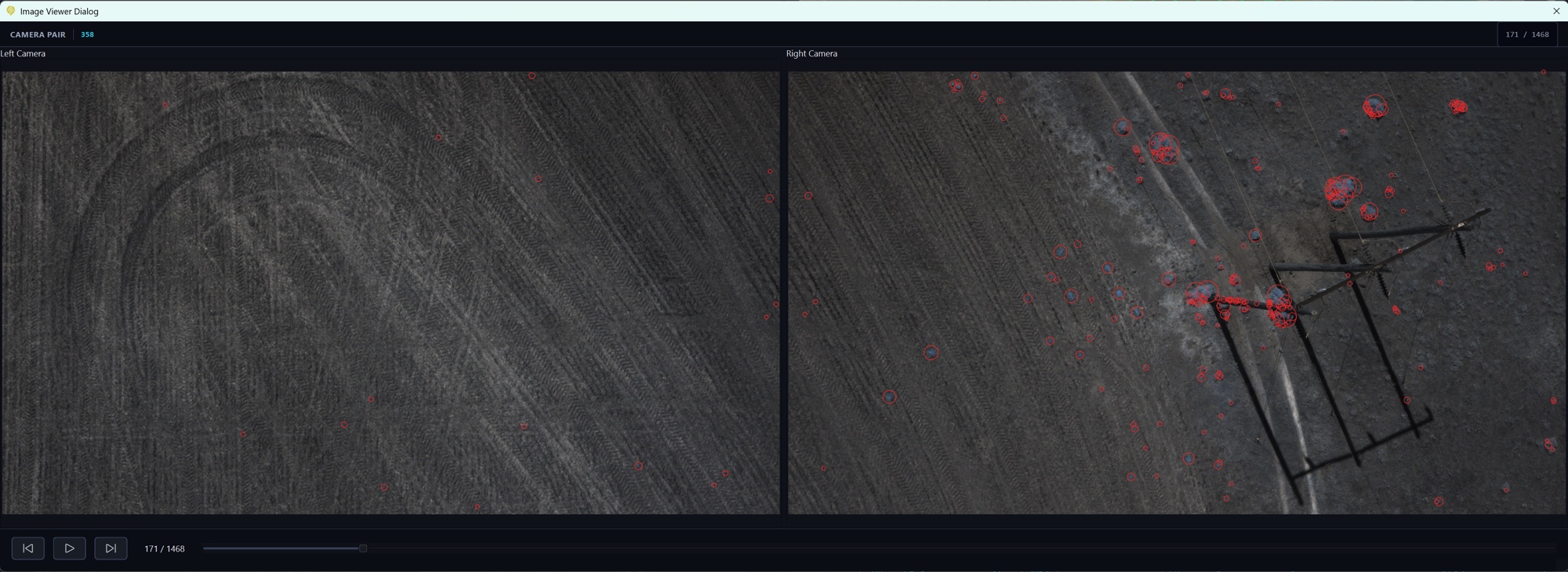The image size is (1568, 572).
Task: Skip to the next frame
Action: [x=111, y=548]
